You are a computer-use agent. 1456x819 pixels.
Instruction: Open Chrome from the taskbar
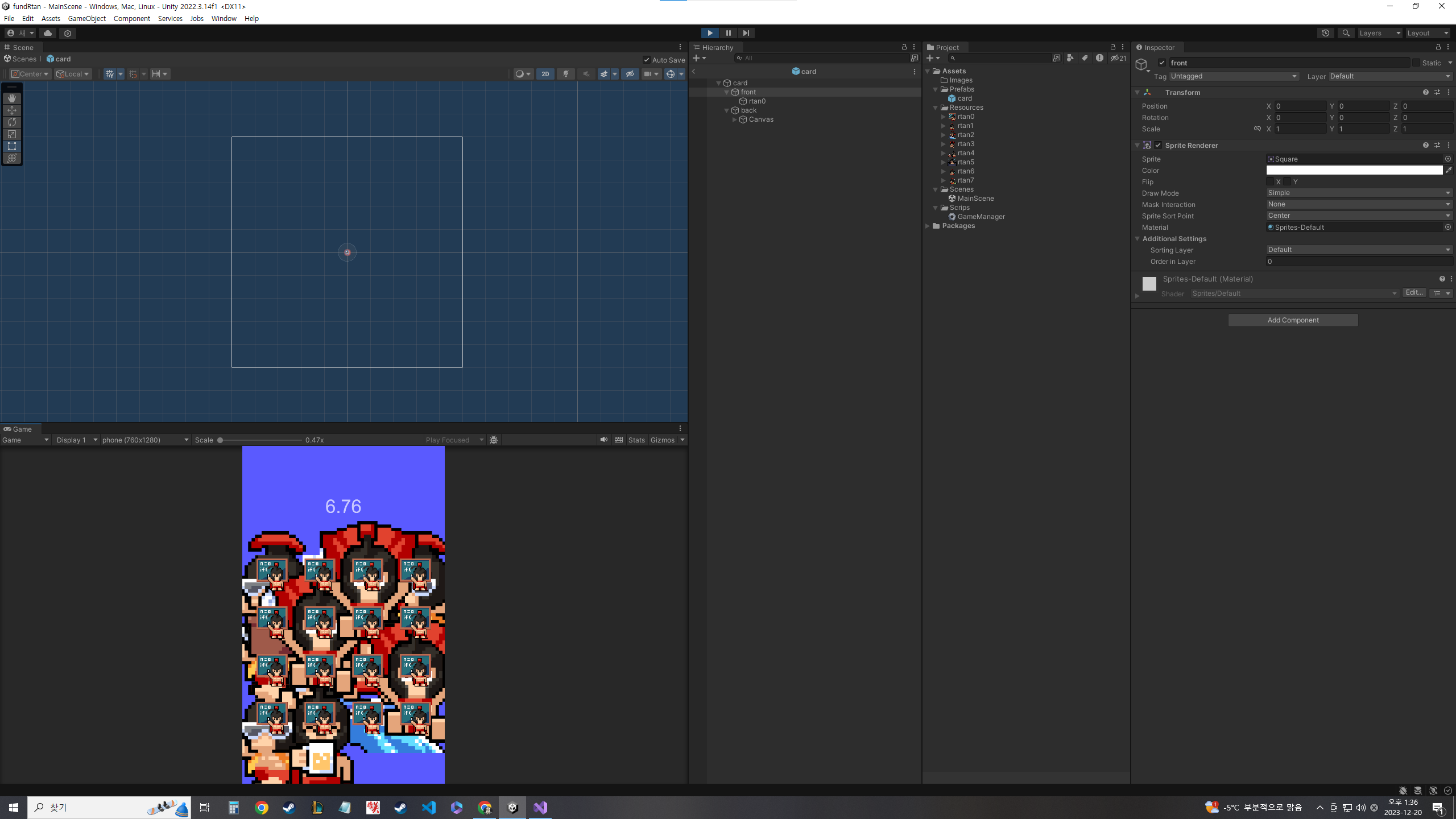click(262, 808)
